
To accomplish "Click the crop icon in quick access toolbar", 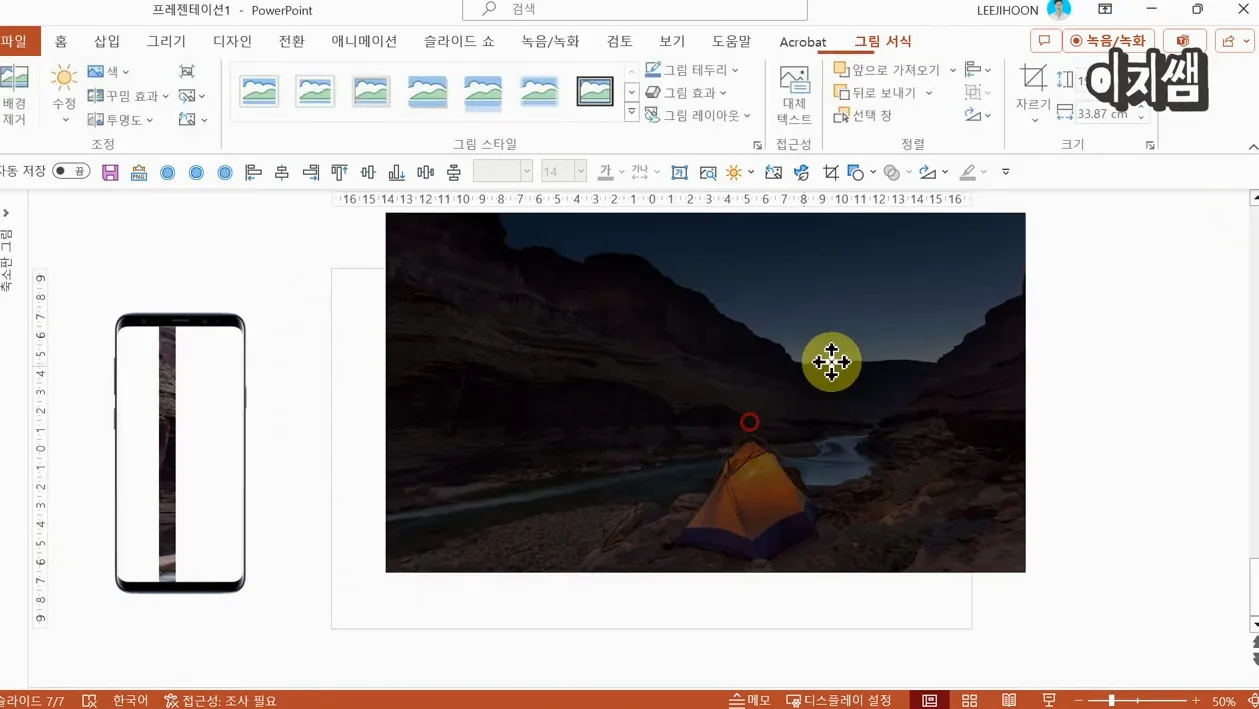I will [830, 172].
